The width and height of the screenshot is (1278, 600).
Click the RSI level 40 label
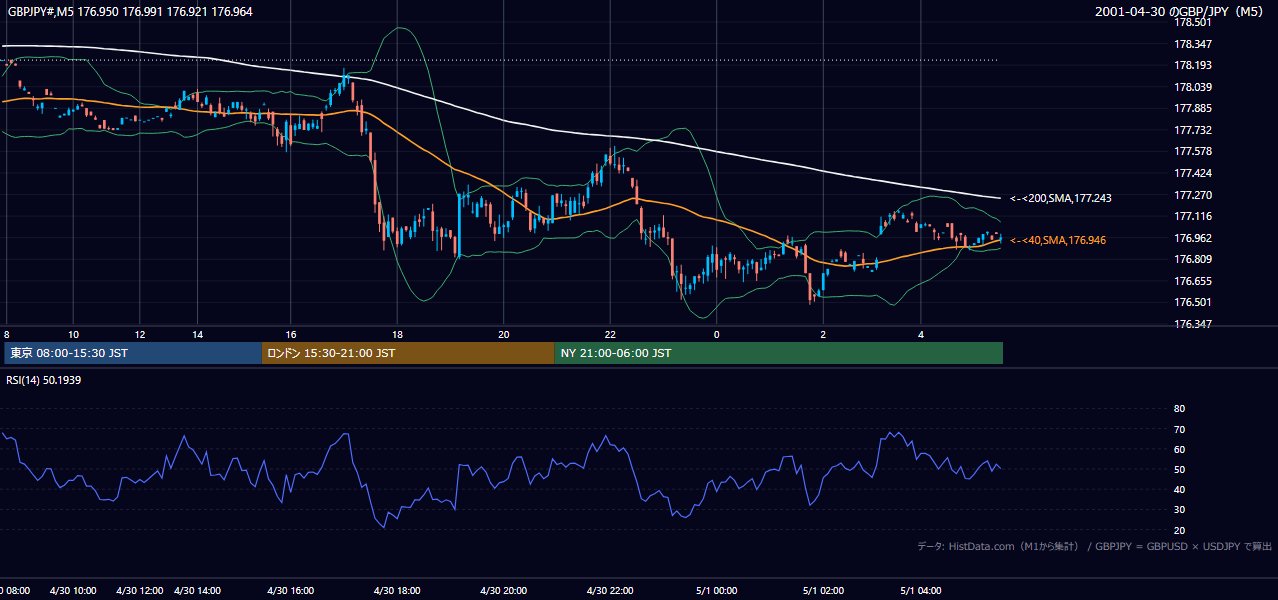(1179, 489)
